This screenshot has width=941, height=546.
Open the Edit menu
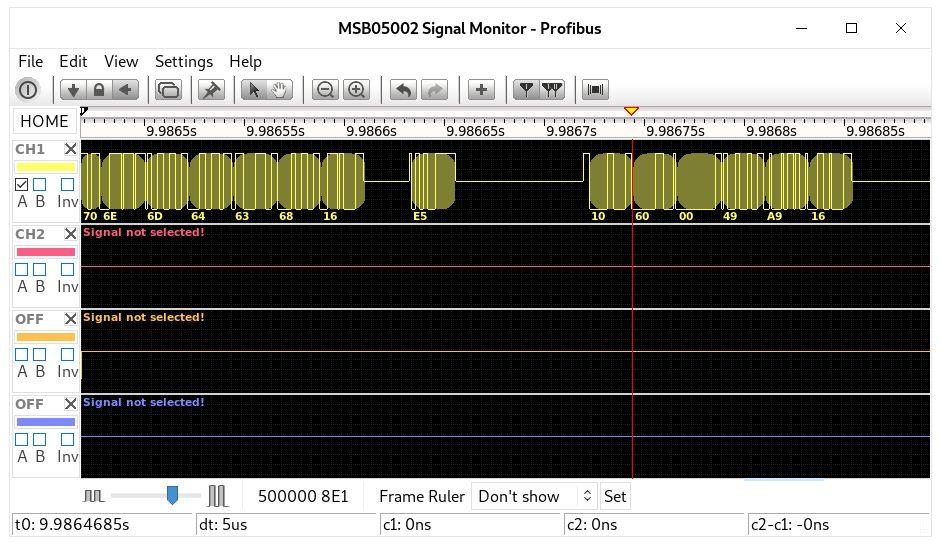[73, 62]
